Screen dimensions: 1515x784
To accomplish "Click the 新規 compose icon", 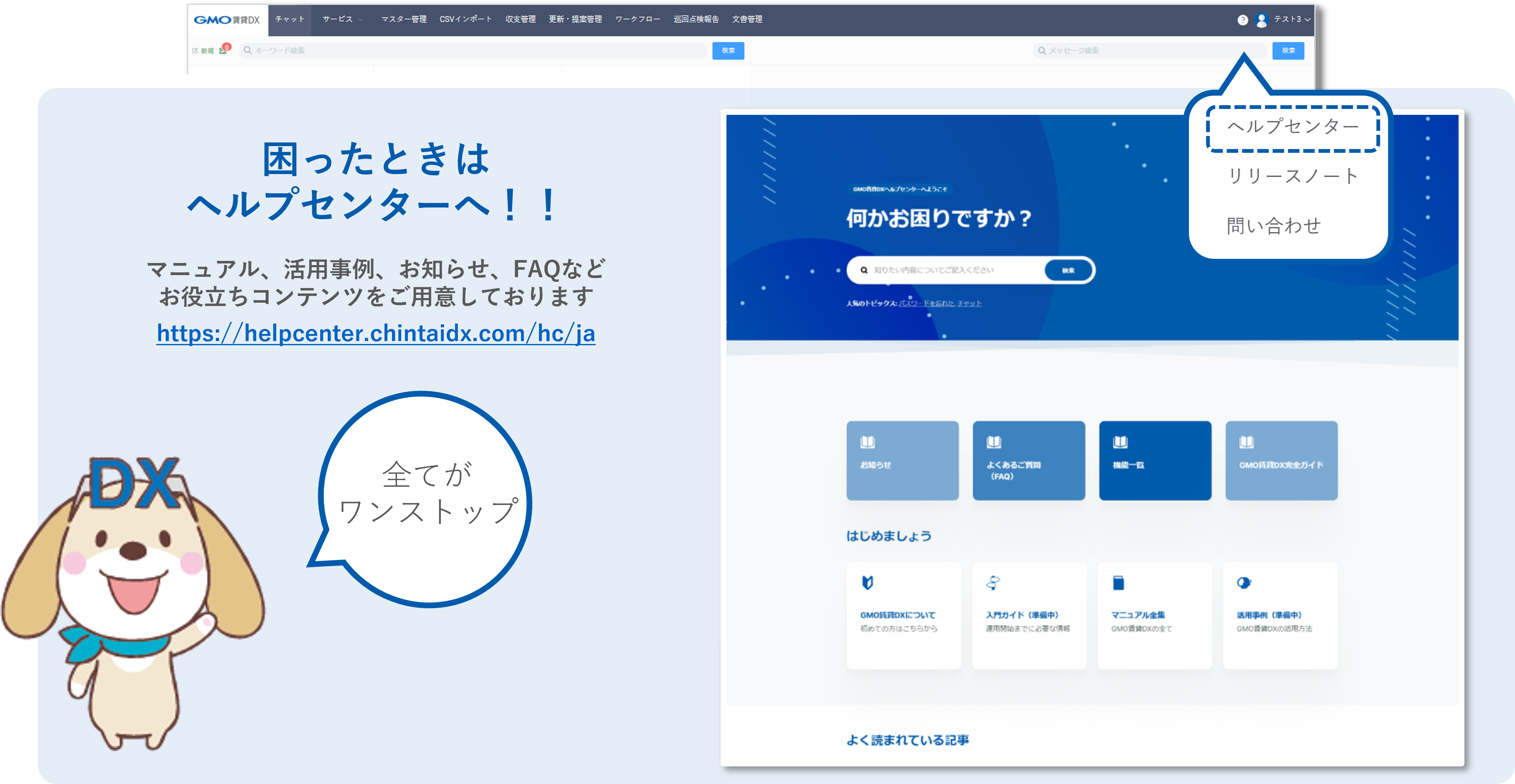I will click(195, 51).
